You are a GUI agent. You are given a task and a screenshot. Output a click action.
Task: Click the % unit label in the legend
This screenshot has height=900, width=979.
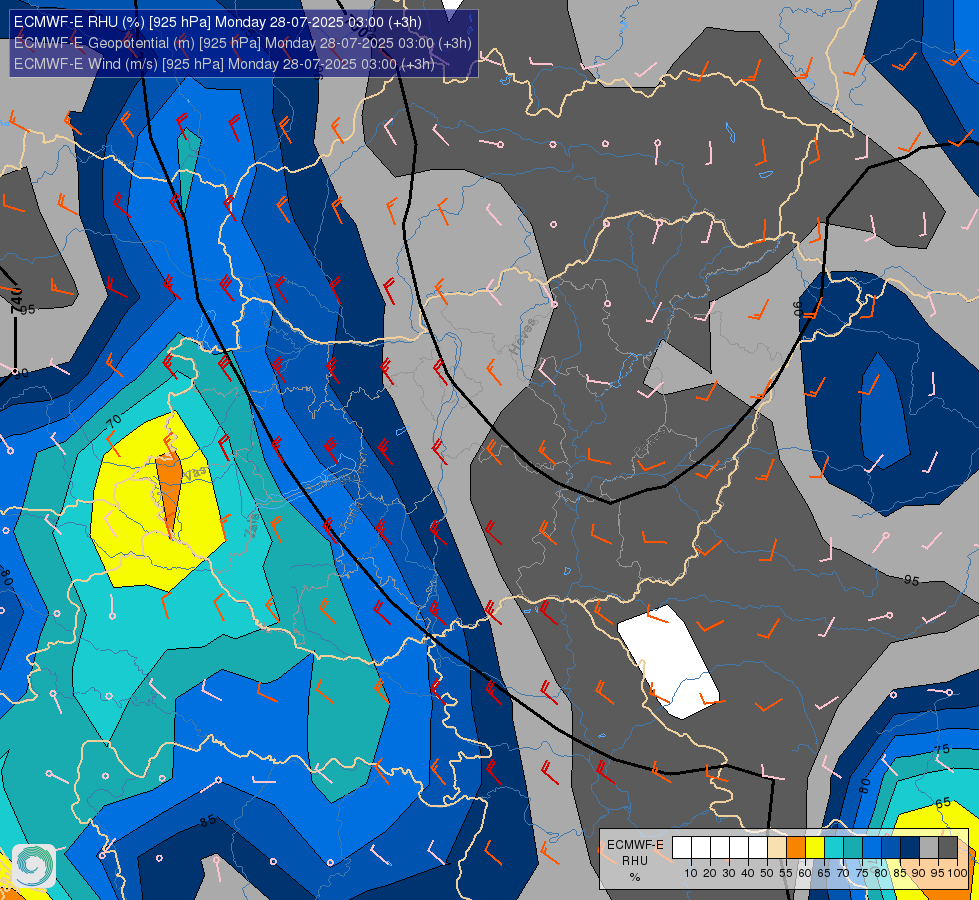pos(635,877)
